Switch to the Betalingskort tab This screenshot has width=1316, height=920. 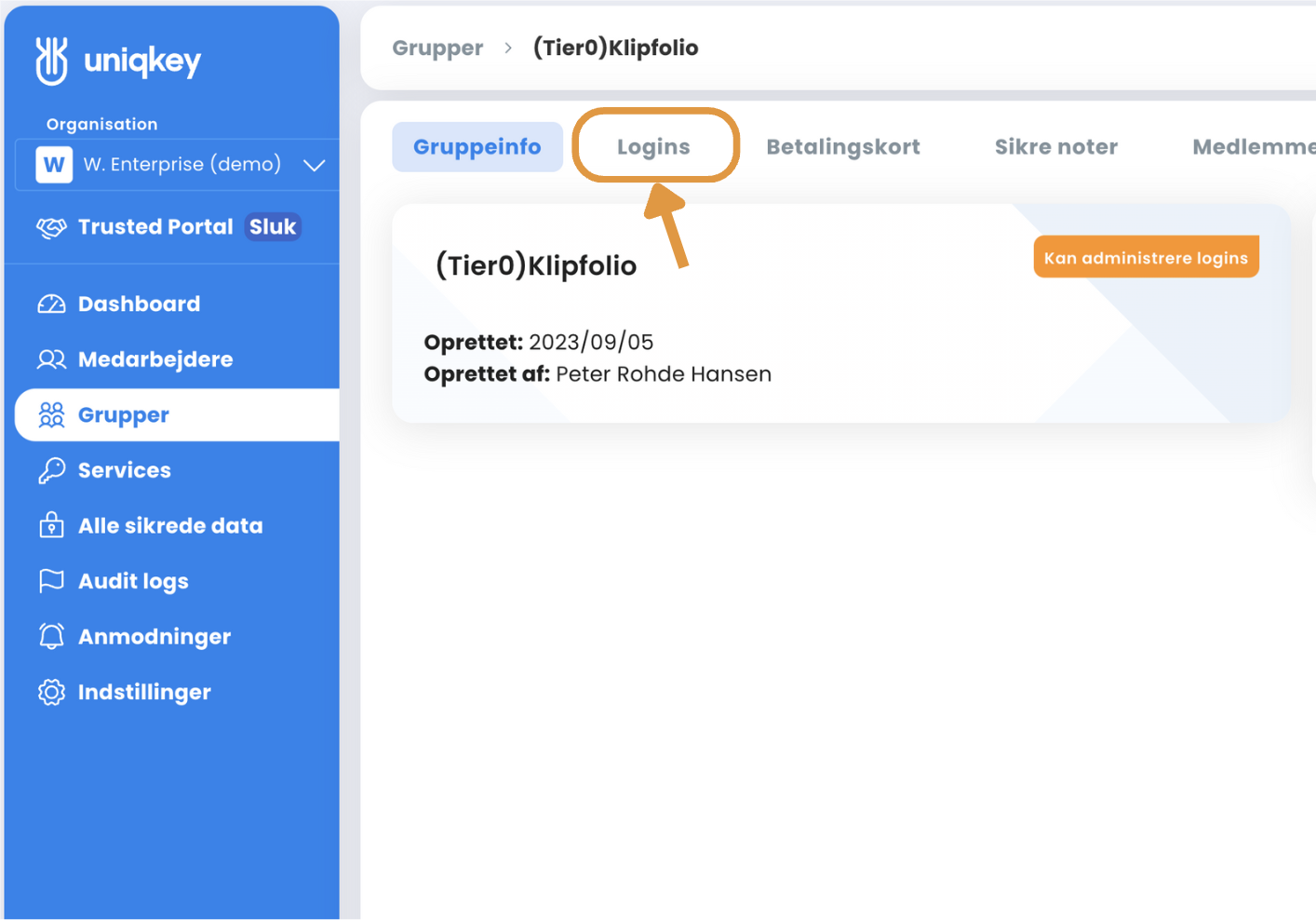click(x=843, y=147)
